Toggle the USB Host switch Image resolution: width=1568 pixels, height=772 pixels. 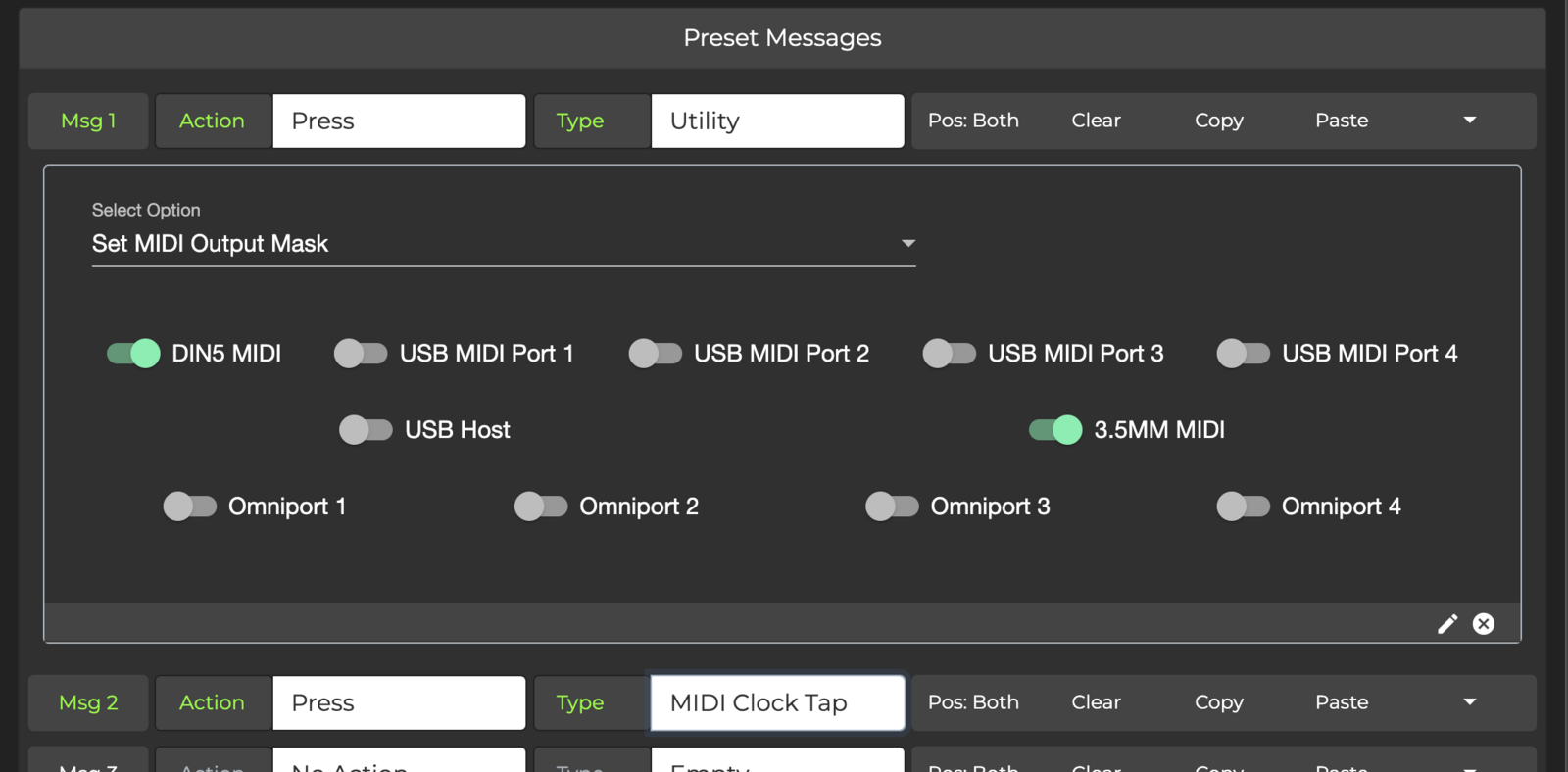click(366, 429)
